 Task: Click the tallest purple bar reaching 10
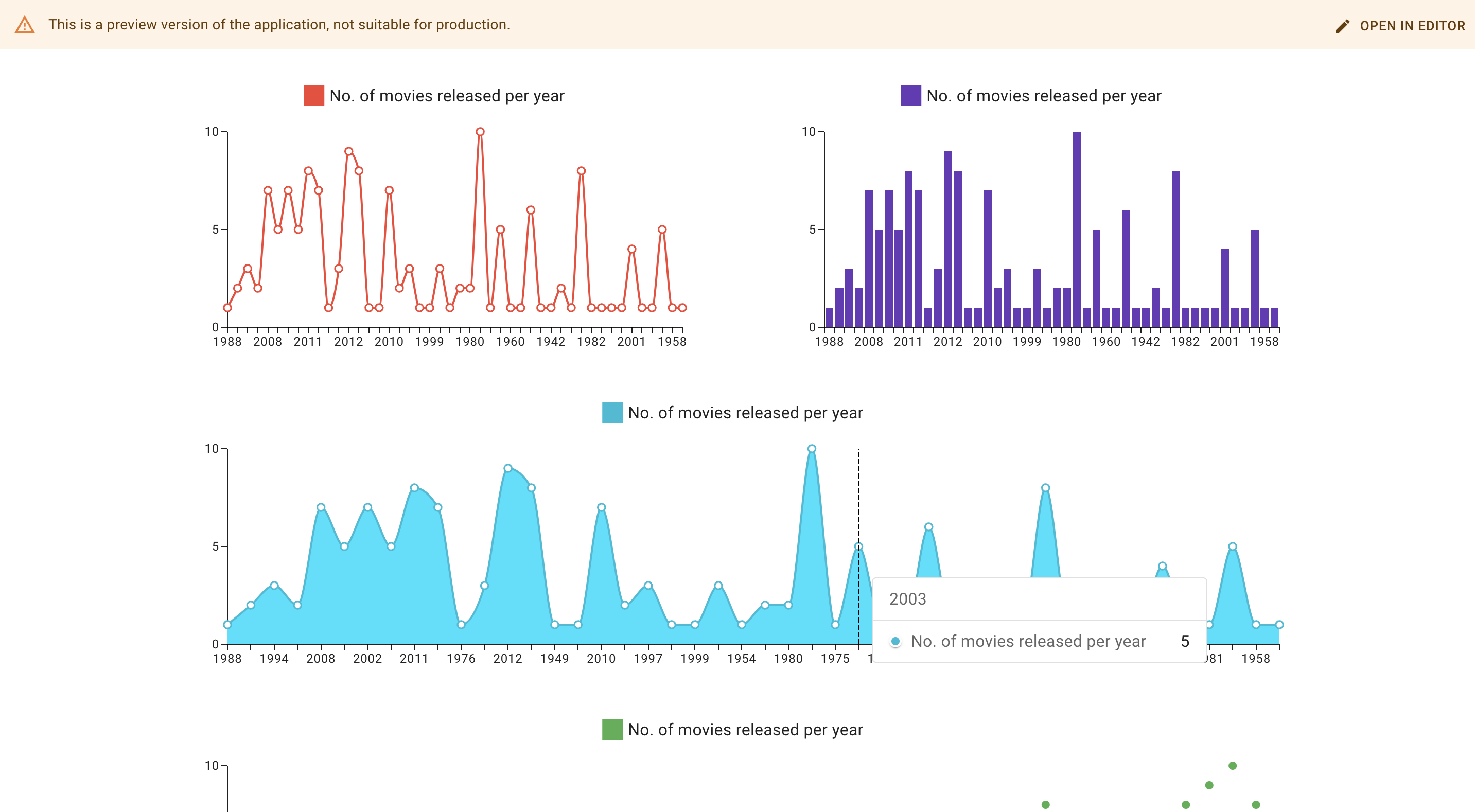(x=1076, y=229)
